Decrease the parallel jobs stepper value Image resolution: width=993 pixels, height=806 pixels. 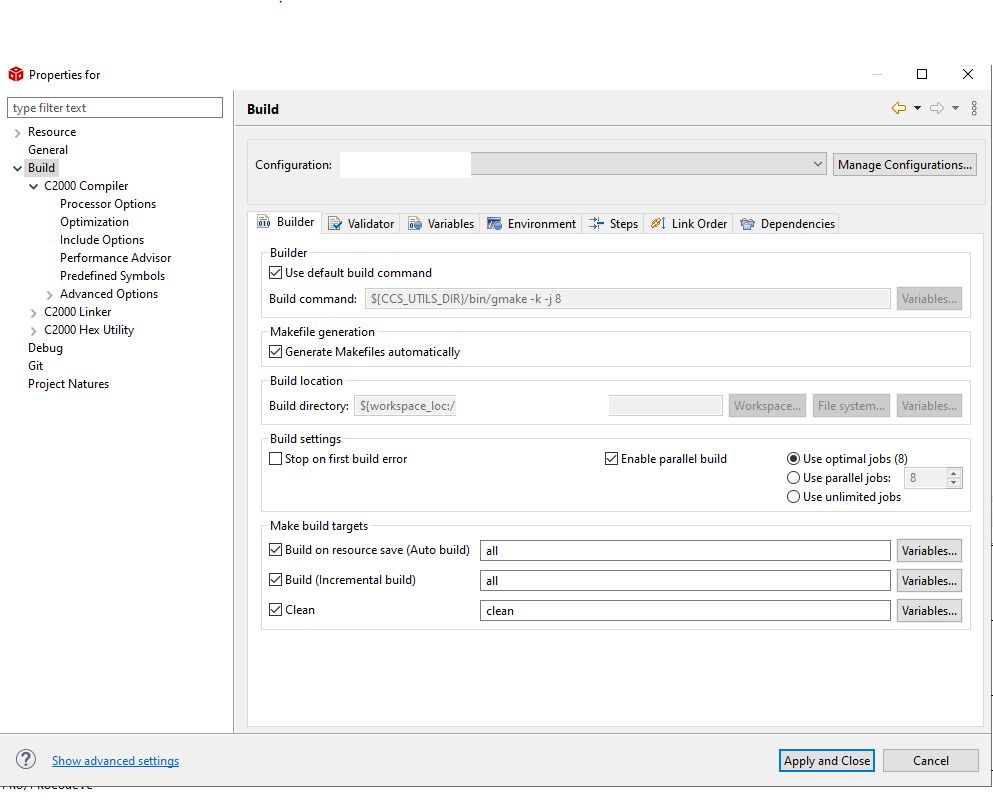pyautogui.click(x=954, y=482)
